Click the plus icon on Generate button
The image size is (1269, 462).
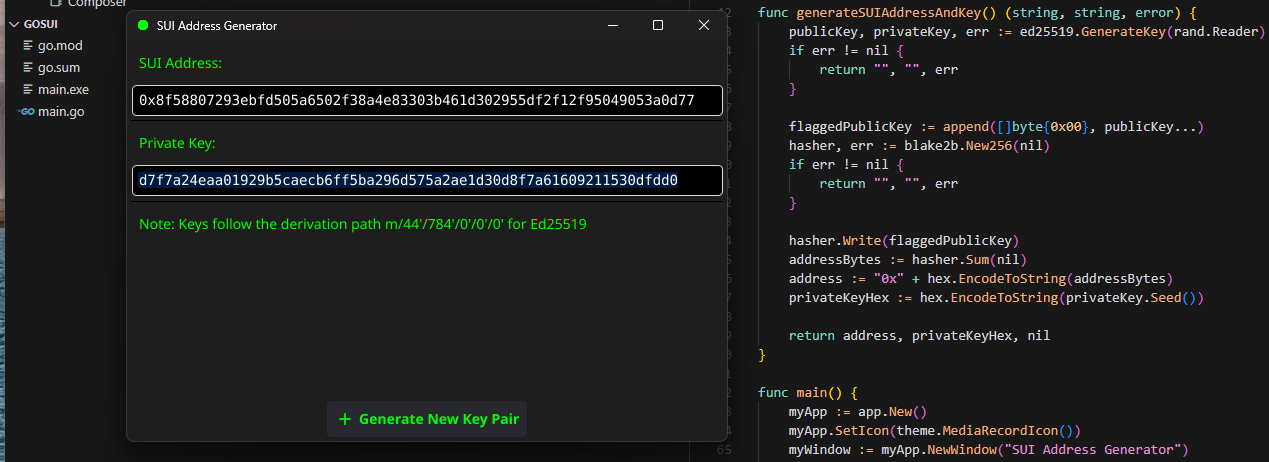(x=345, y=419)
